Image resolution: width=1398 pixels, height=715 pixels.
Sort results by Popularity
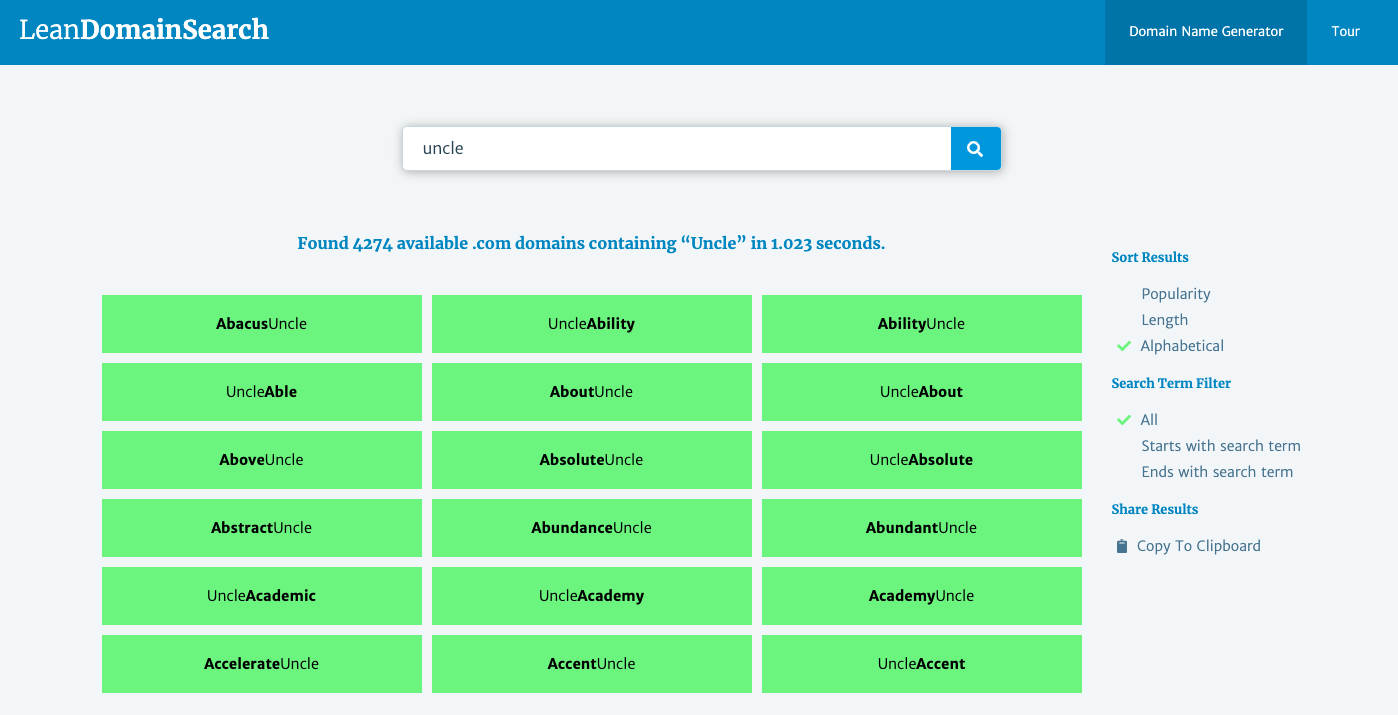(x=1176, y=294)
